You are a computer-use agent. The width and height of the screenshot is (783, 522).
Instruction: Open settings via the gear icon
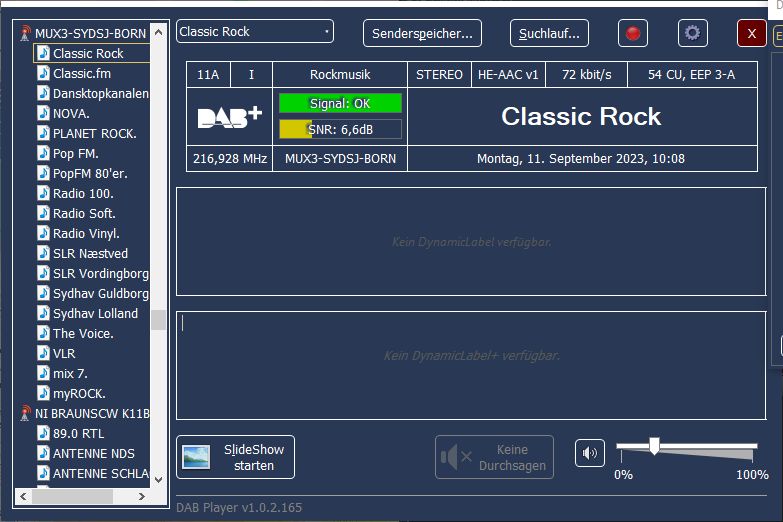pyautogui.click(x=692, y=33)
